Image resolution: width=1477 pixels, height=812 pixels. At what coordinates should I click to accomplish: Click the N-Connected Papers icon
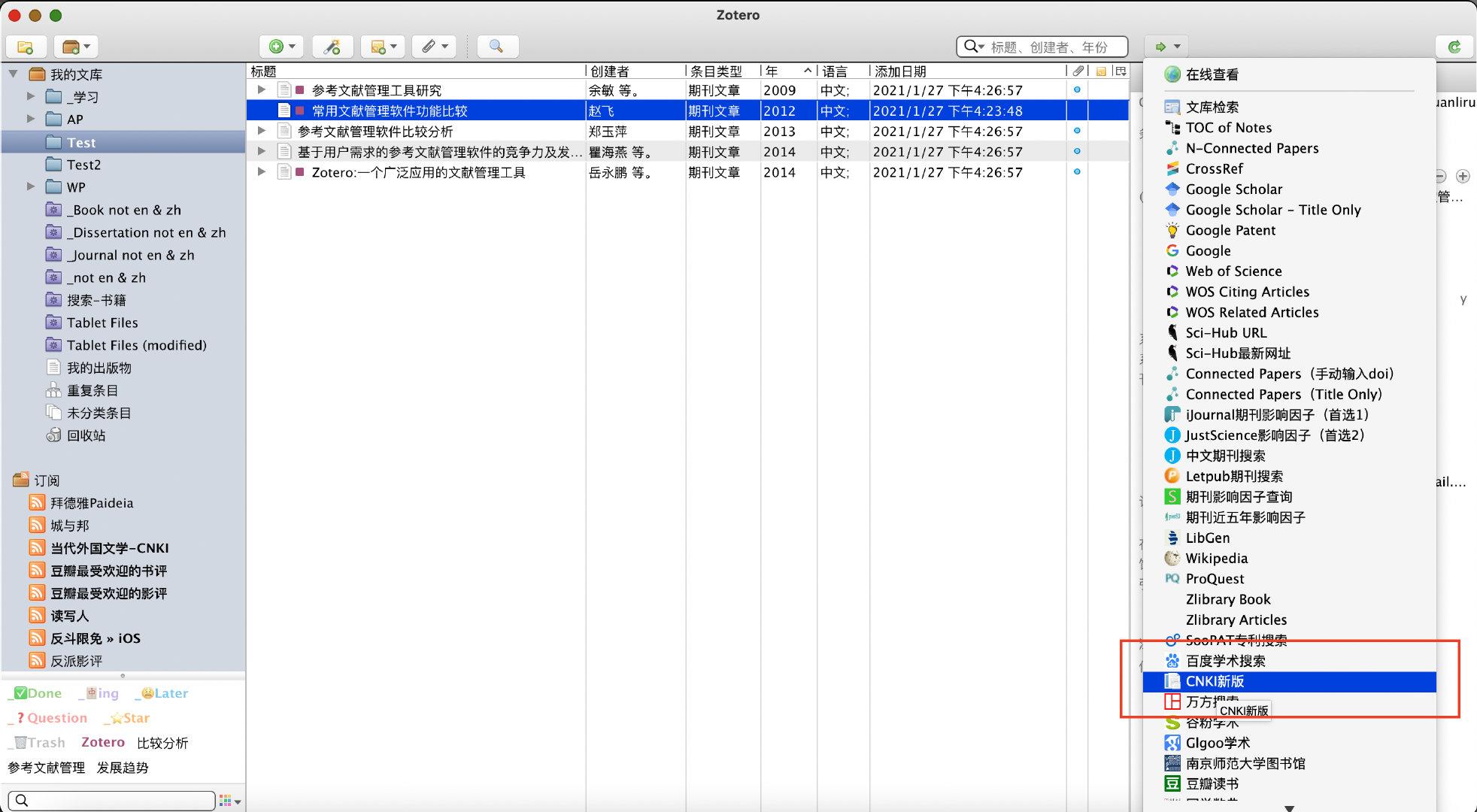pos(1172,148)
